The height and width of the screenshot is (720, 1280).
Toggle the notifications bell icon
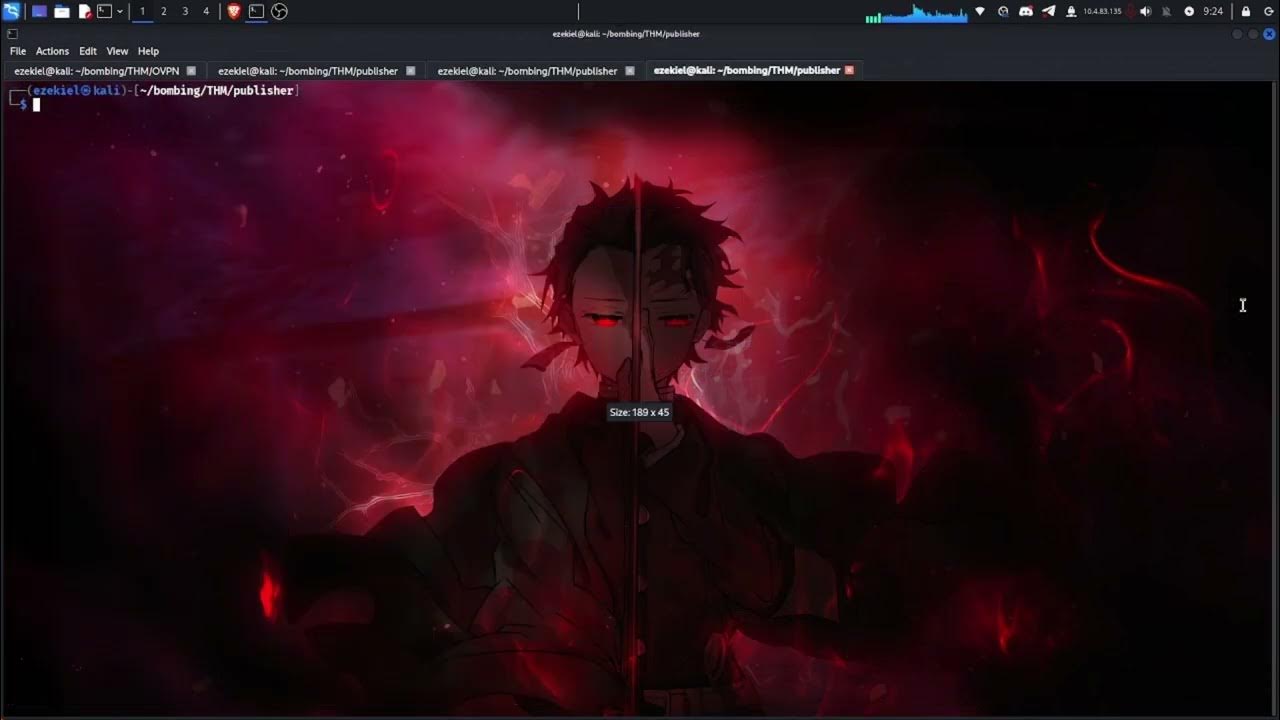click(1166, 11)
